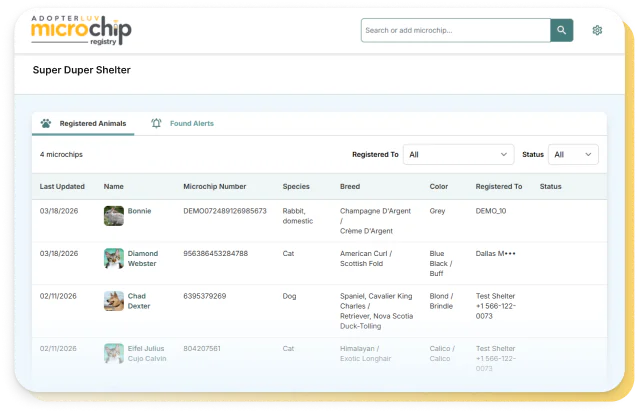Click Chad Dexter's 02/11/2026 date cell
The width and height of the screenshot is (640, 413).
point(58,296)
